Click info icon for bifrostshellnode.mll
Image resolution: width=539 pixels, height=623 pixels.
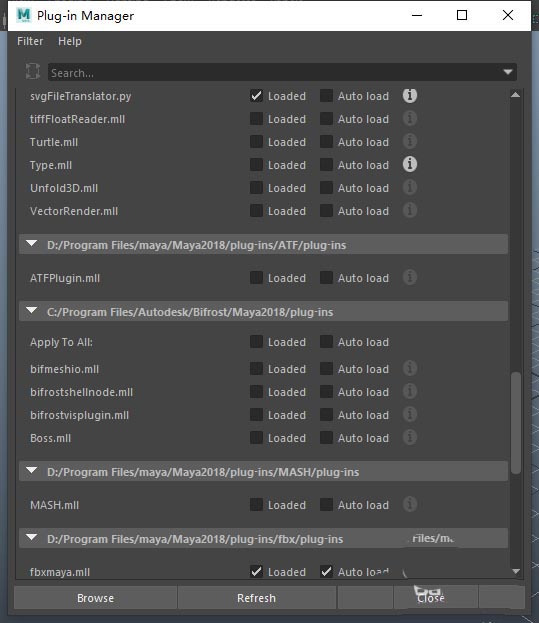point(410,392)
